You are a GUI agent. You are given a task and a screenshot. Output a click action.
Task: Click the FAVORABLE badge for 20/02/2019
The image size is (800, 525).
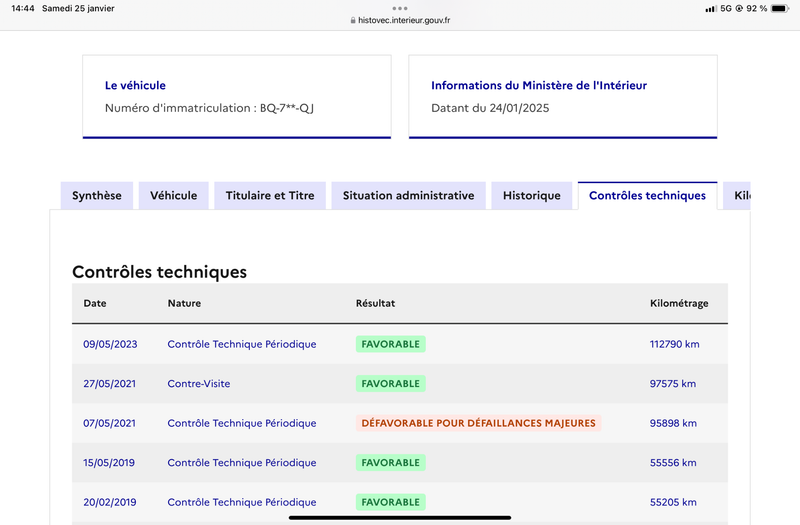click(391, 502)
